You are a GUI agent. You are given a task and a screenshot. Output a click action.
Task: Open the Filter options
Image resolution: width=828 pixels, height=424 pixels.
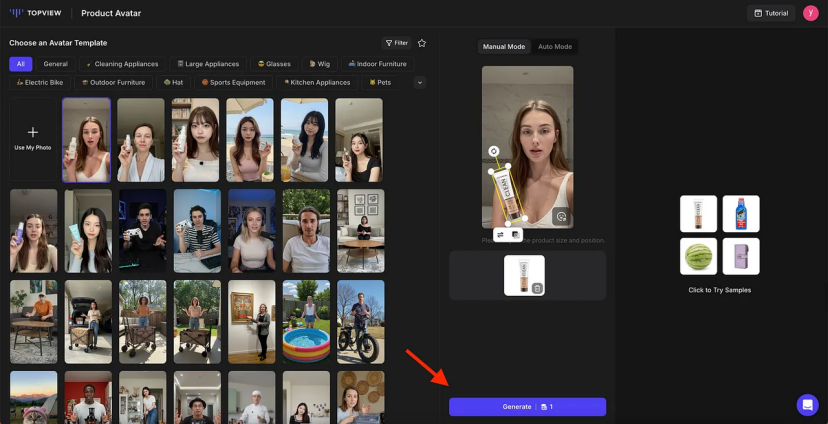397,43
